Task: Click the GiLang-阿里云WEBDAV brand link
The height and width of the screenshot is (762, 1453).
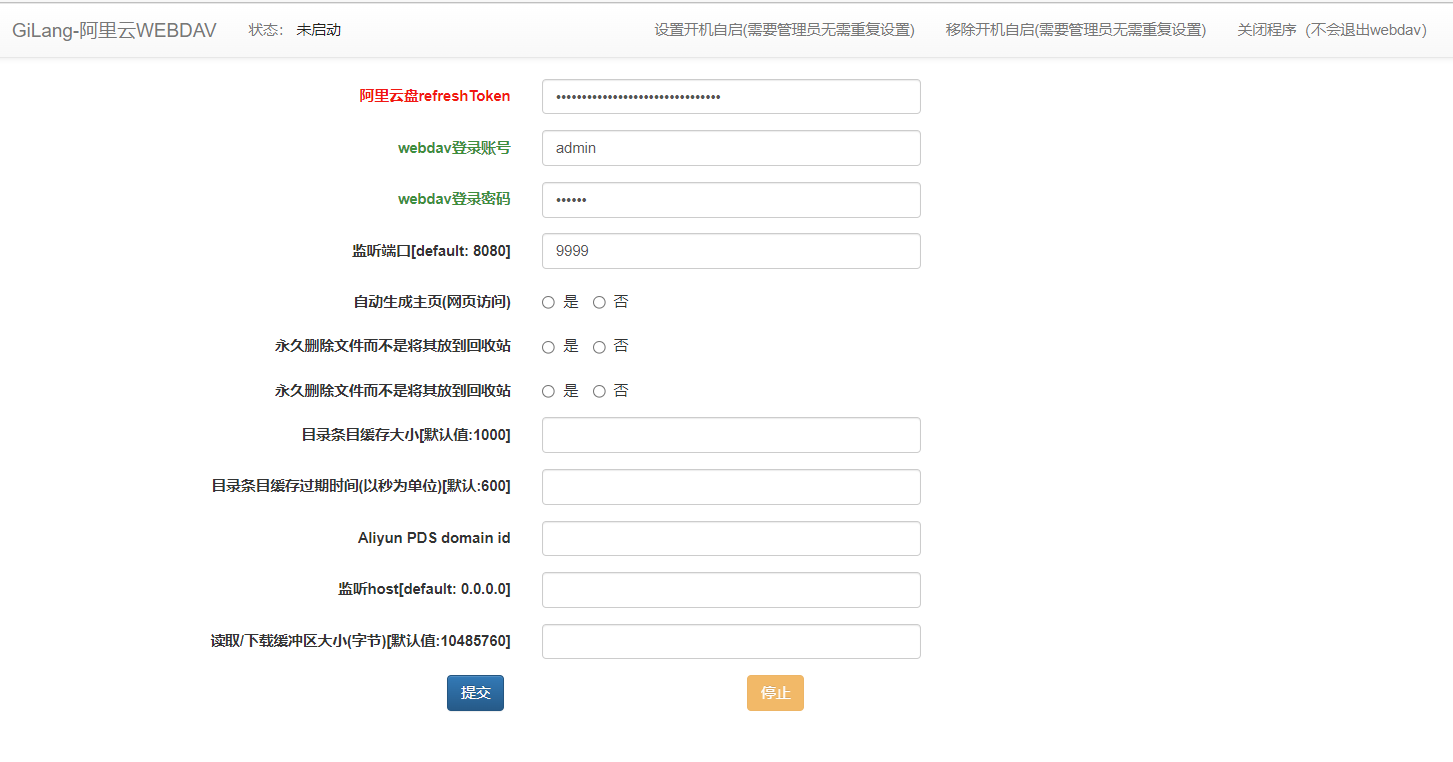Action: coord(114,30)
